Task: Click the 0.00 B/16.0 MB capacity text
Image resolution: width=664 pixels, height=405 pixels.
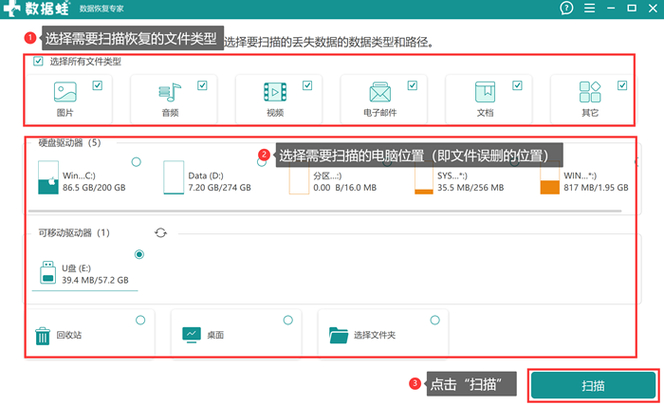Action: pos(345,188)
